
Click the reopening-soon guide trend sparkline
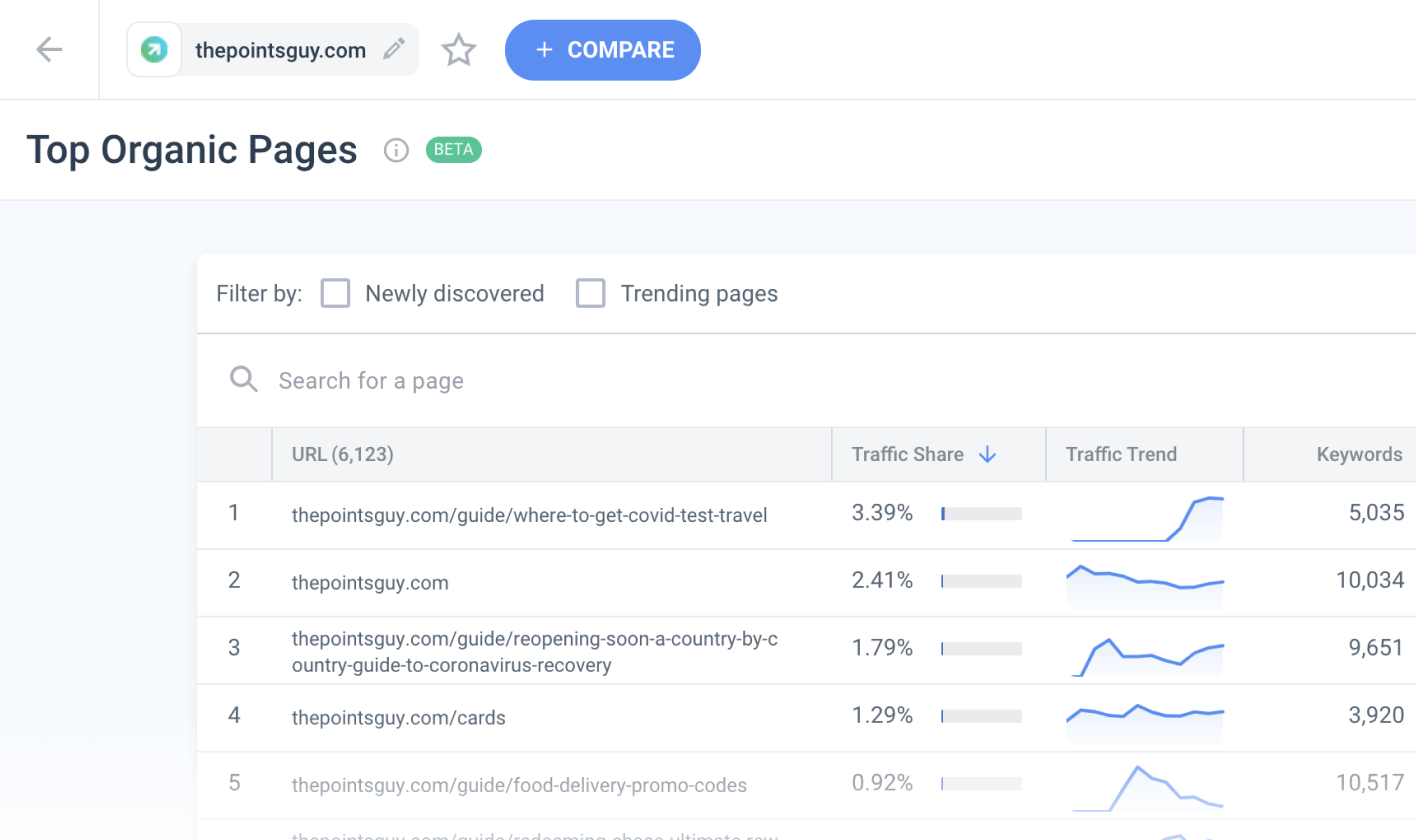click(1145, 656)
